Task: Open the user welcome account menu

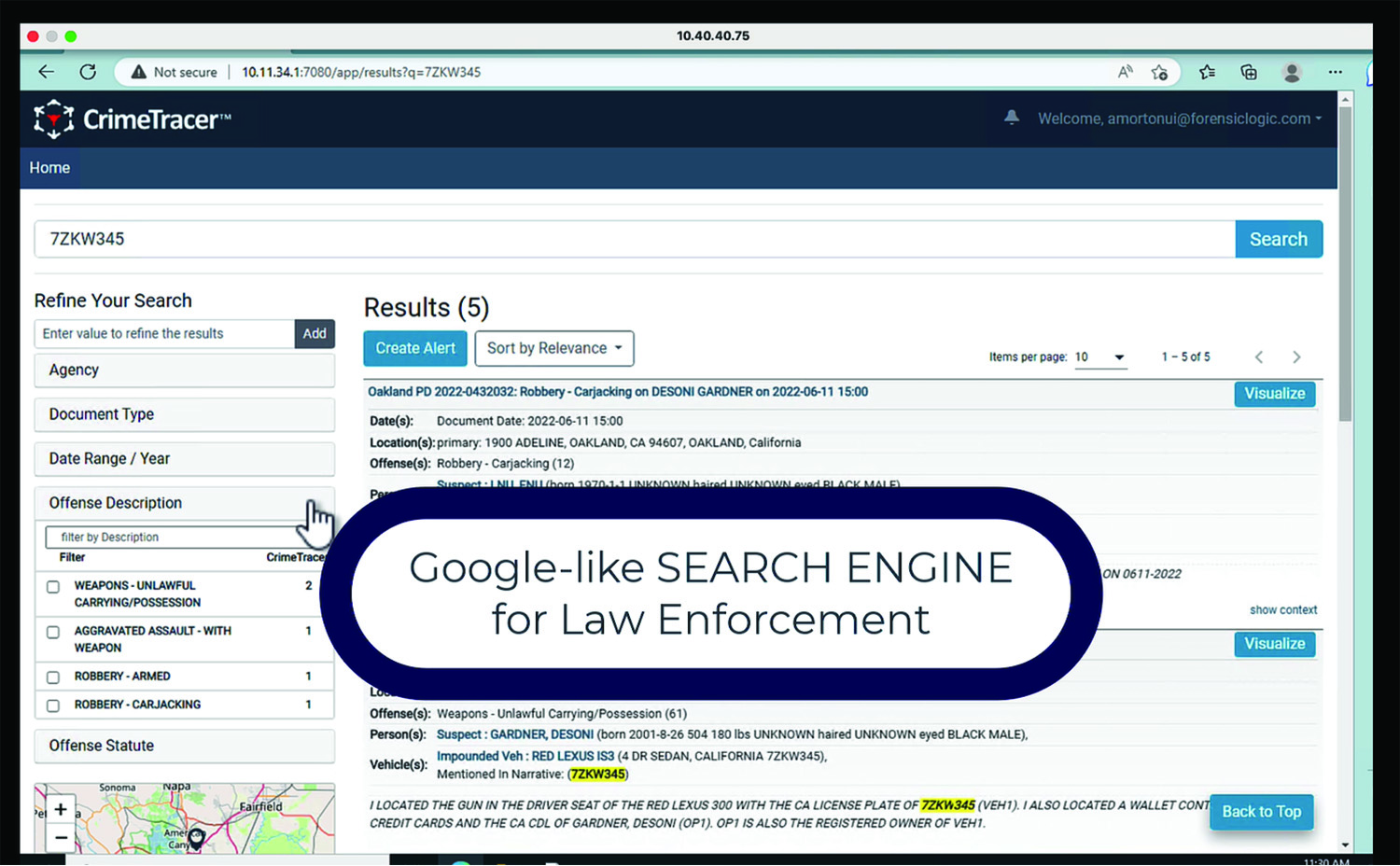Action: tap(1179, 119)
